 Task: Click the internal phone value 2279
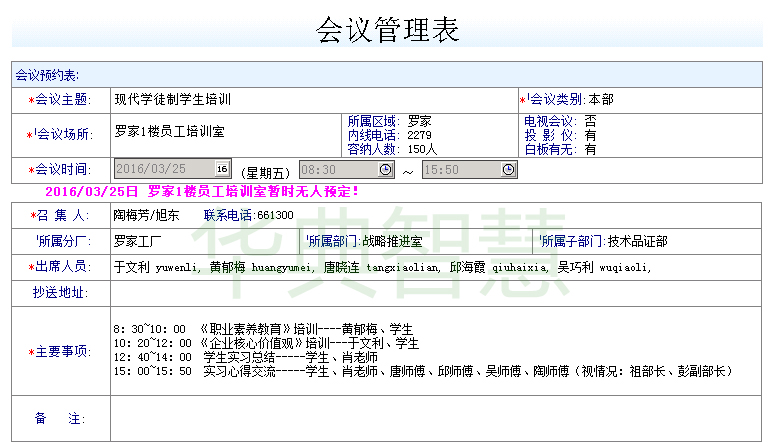(x=419, y=135)
